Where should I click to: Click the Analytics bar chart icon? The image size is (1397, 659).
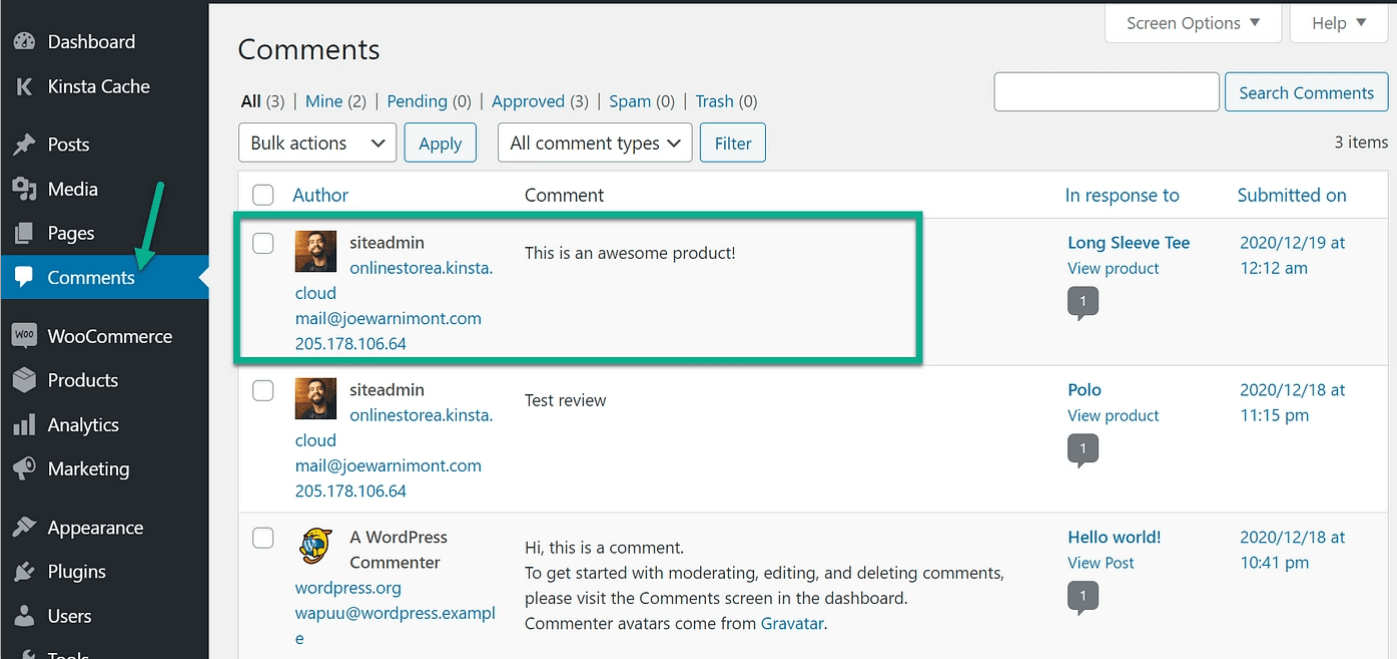point(24,425)
